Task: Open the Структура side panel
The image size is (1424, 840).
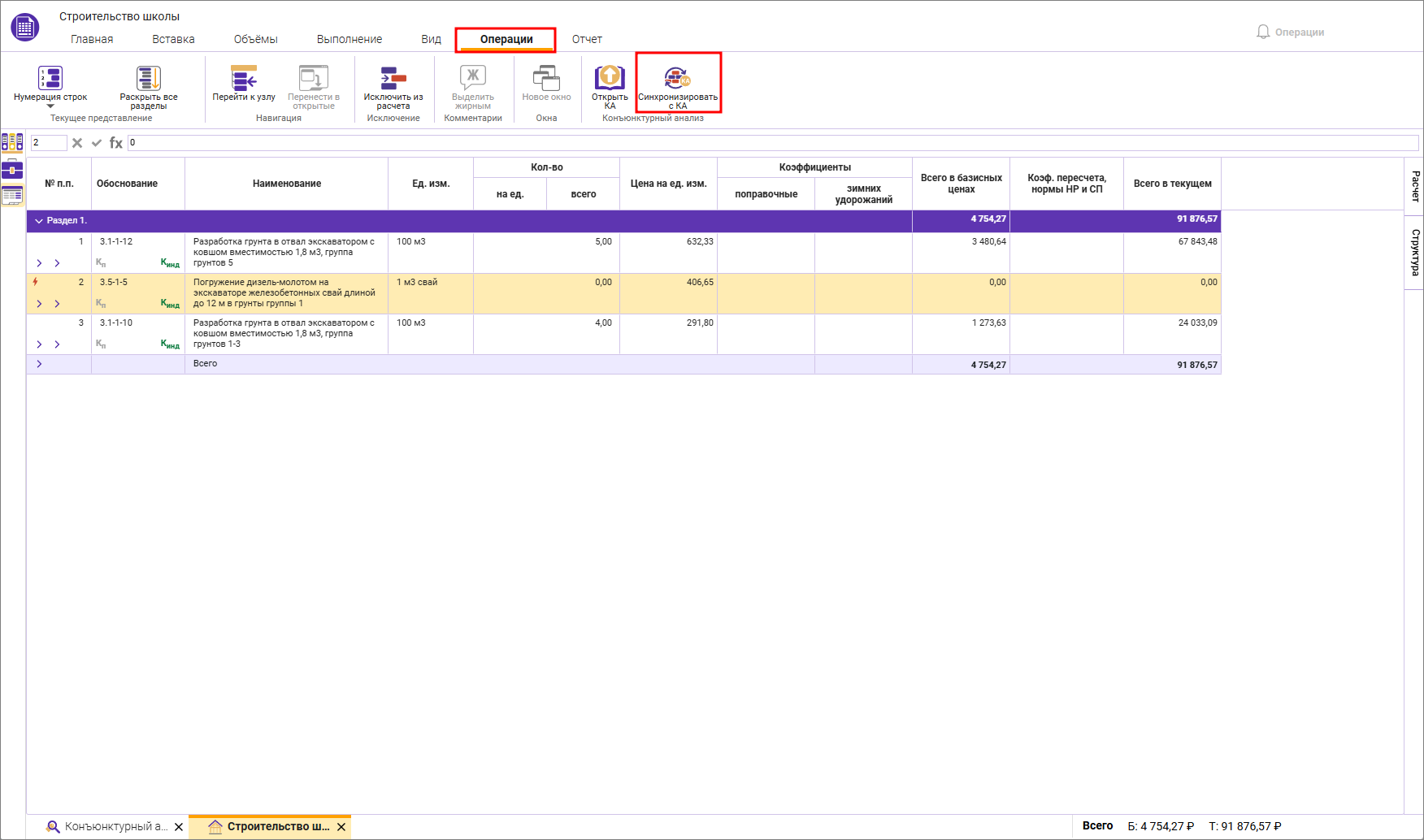Action: (x=1415, y=252)
